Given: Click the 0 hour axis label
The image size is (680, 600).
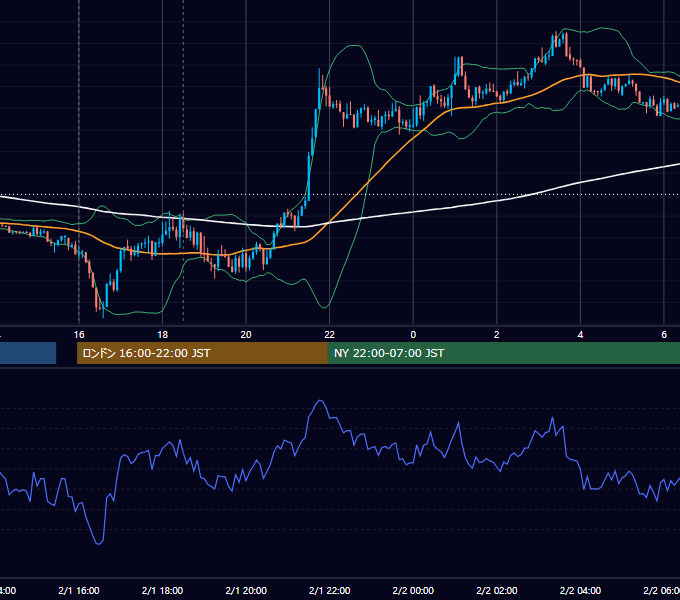Looking at the screenshot, I should tap(413, 335).
